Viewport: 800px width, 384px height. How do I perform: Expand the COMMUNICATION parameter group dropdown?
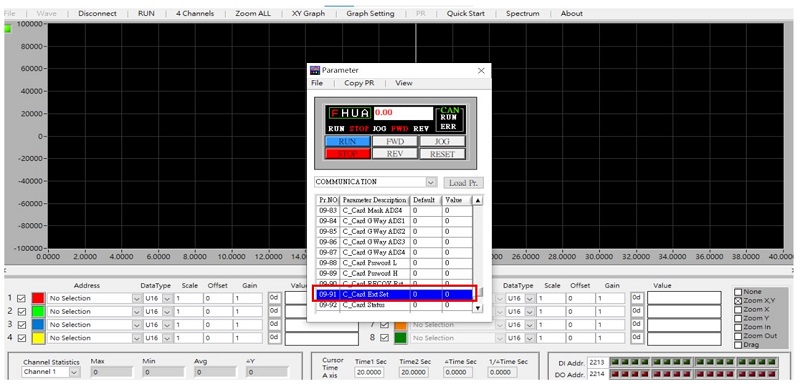pyautogui.click(x=432, y=182)
